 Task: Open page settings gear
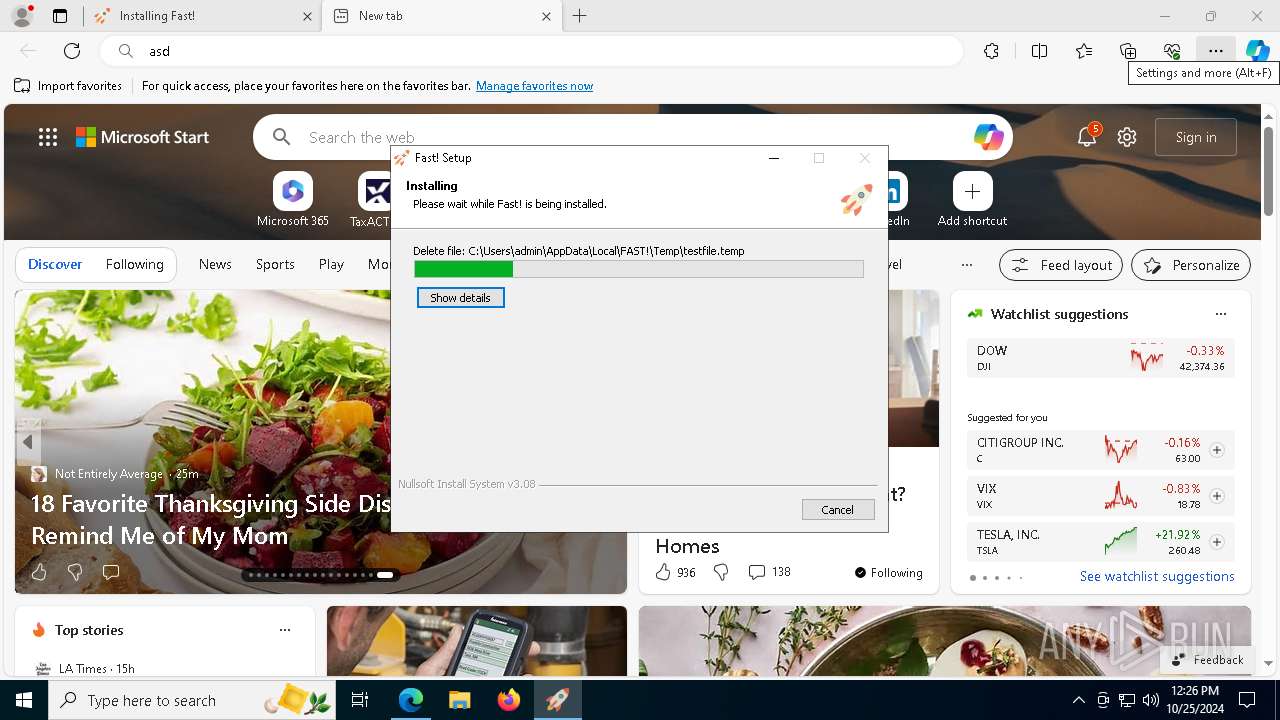(x=1127, y=137)
